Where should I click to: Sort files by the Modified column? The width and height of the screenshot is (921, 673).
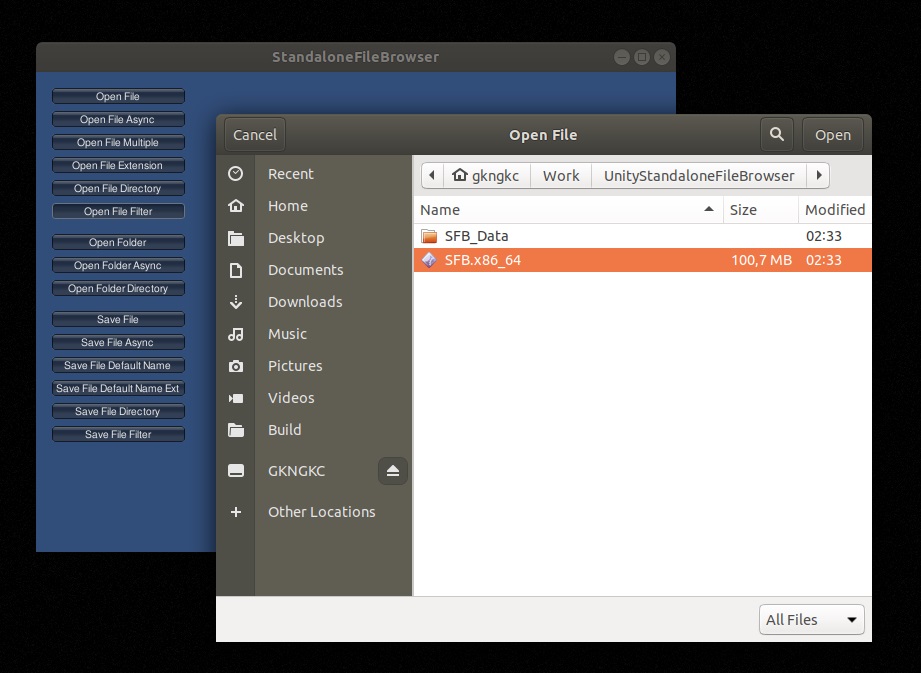coord(835,210)
